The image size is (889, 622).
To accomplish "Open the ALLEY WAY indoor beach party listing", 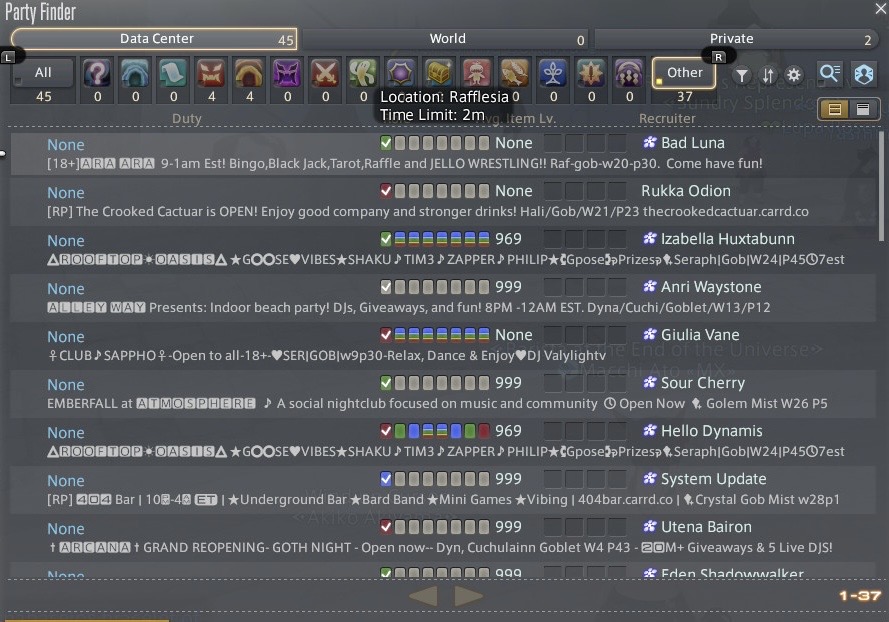I will [x=408, y=307].
